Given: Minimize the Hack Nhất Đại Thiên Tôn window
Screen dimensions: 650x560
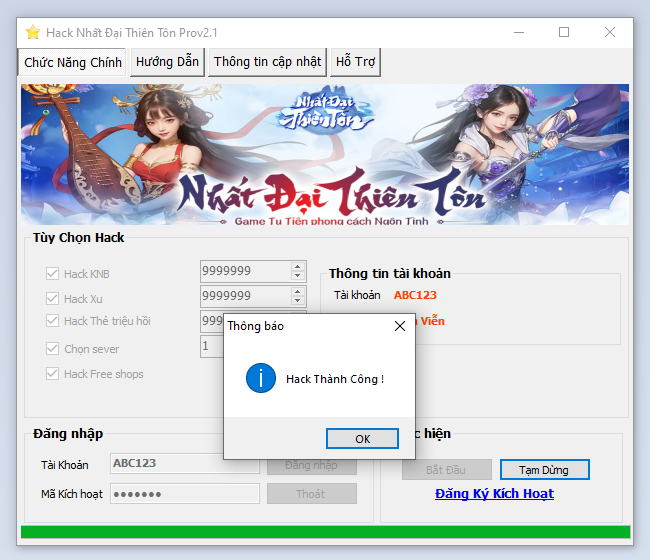Looking at the screenshot, I should click(x=519, y=32).
